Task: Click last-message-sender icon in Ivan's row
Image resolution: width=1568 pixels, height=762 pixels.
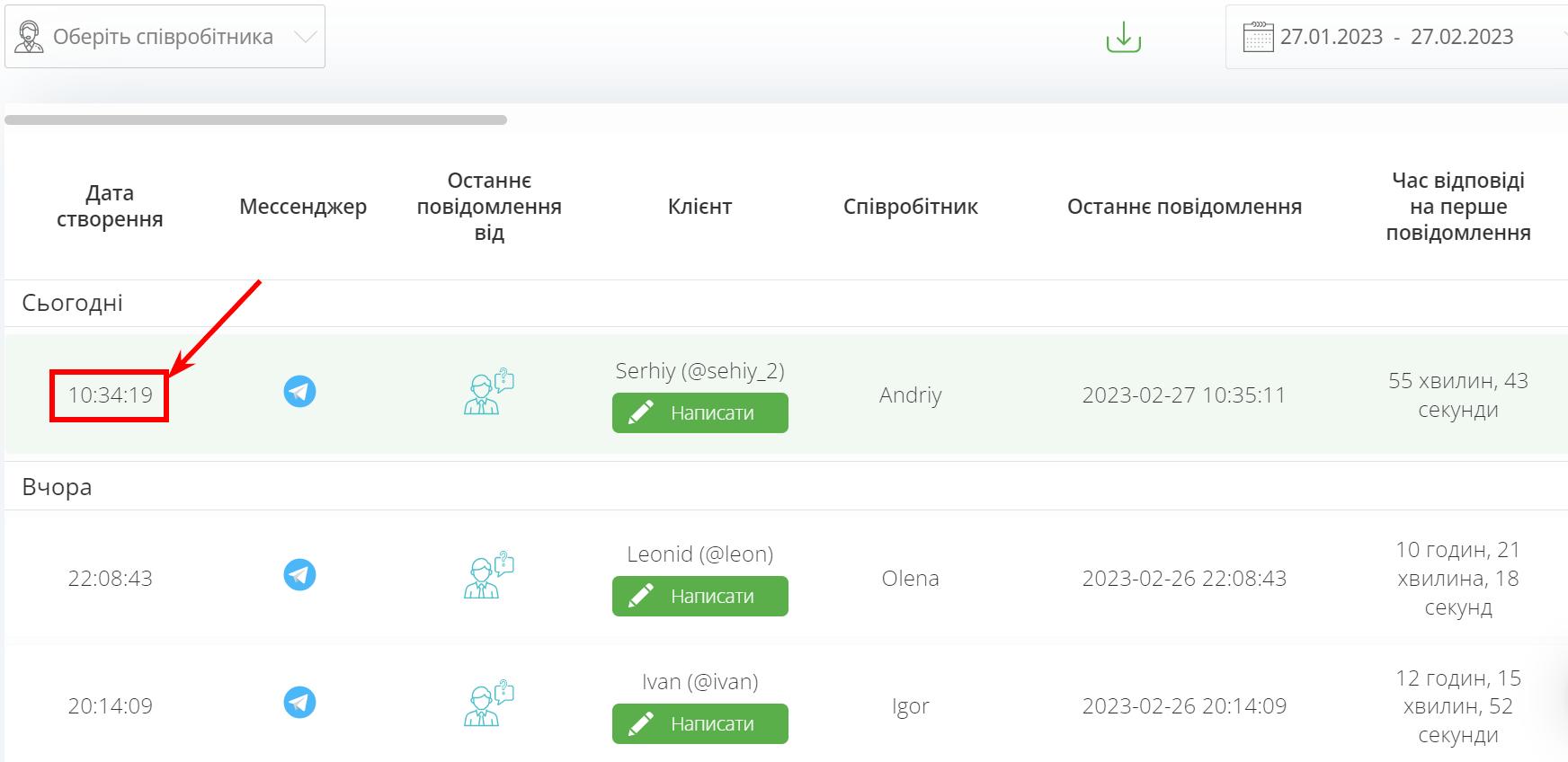Action: 488,704
